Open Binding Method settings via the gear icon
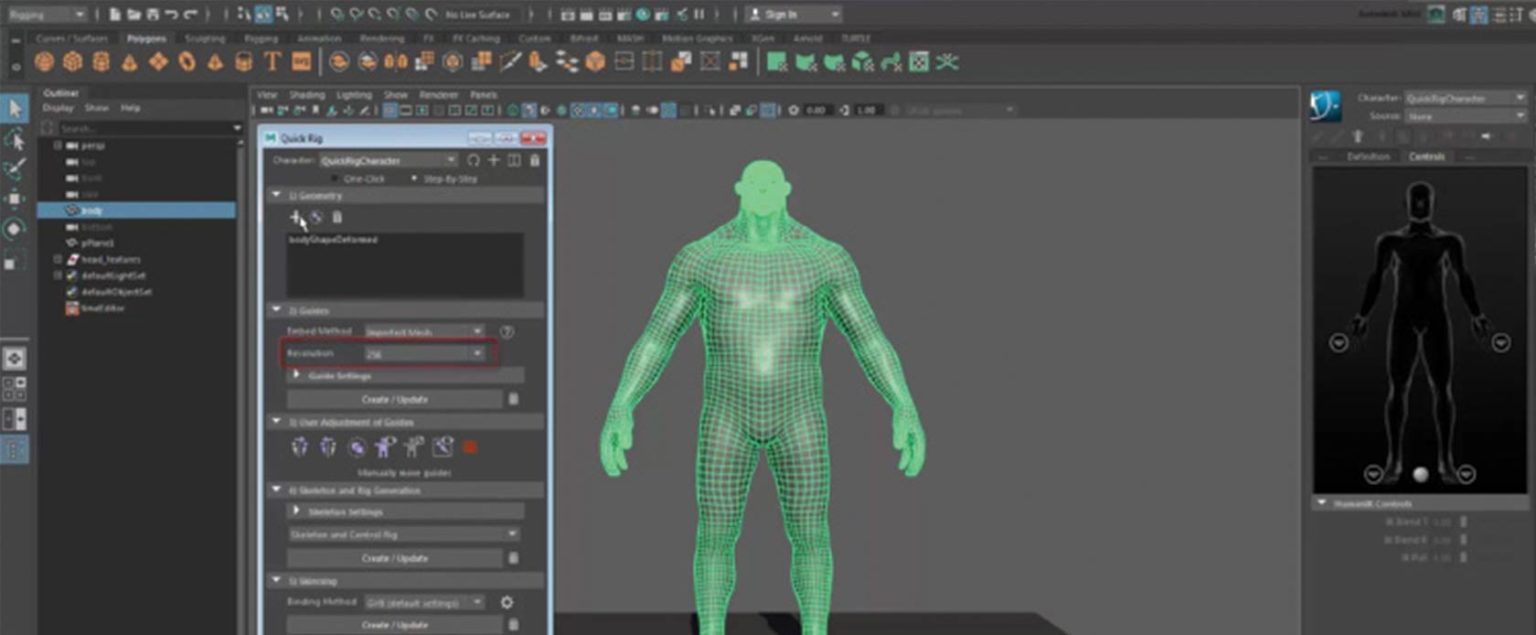 507,603
